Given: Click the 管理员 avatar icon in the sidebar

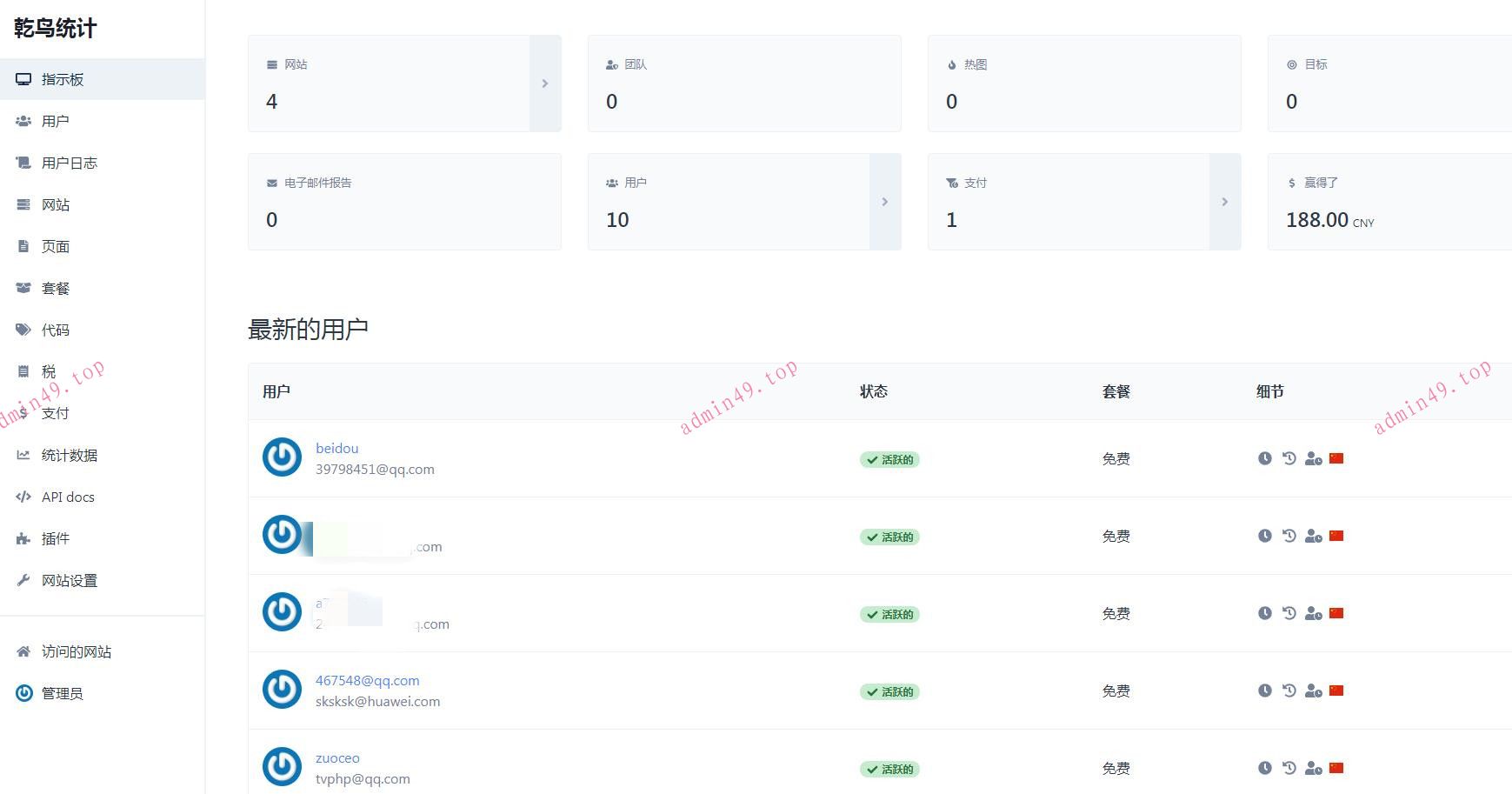Looking at the screenshot, I should coord(24,693).
